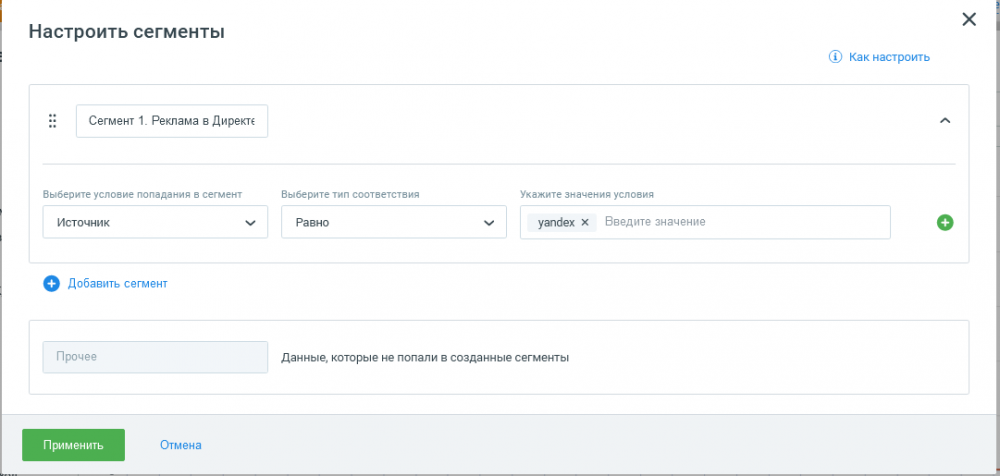Click the drag handle dots beside Segment 1

(53, 121)
